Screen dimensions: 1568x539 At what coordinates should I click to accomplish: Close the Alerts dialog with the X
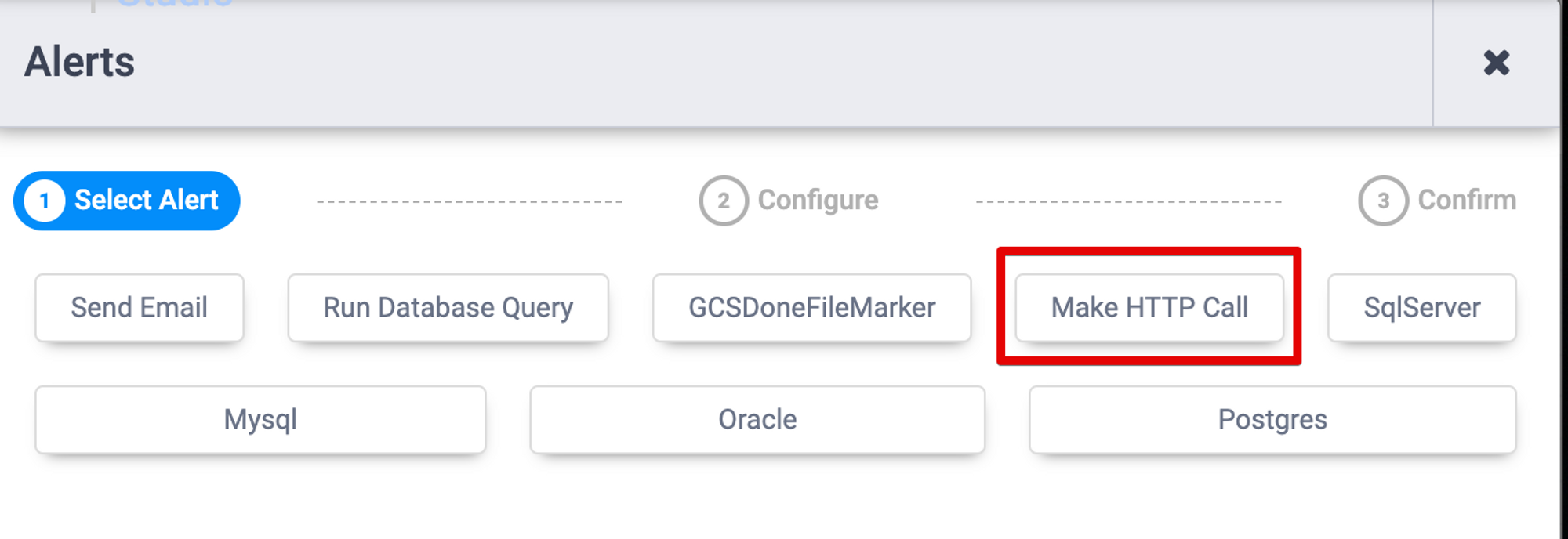point(1496,63)
